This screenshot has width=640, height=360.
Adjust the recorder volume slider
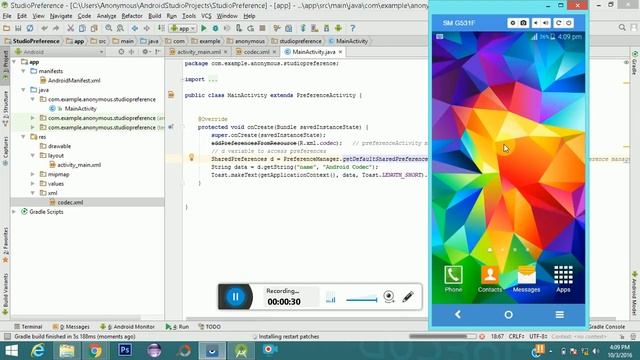pyautogui.click(x=362, y=299)
